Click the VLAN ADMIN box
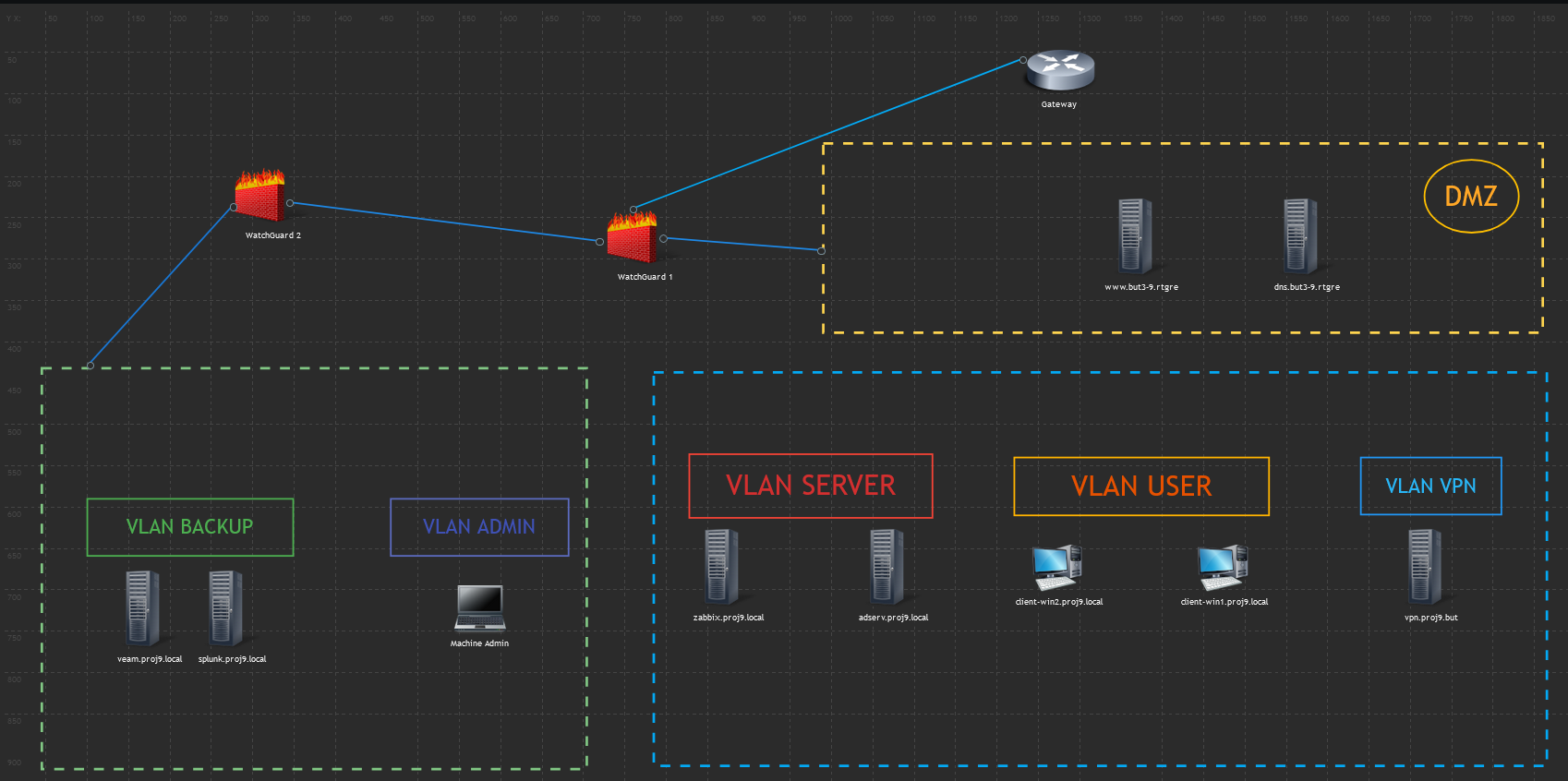This screenshot has height=781, width=1568. click(479, 527)
